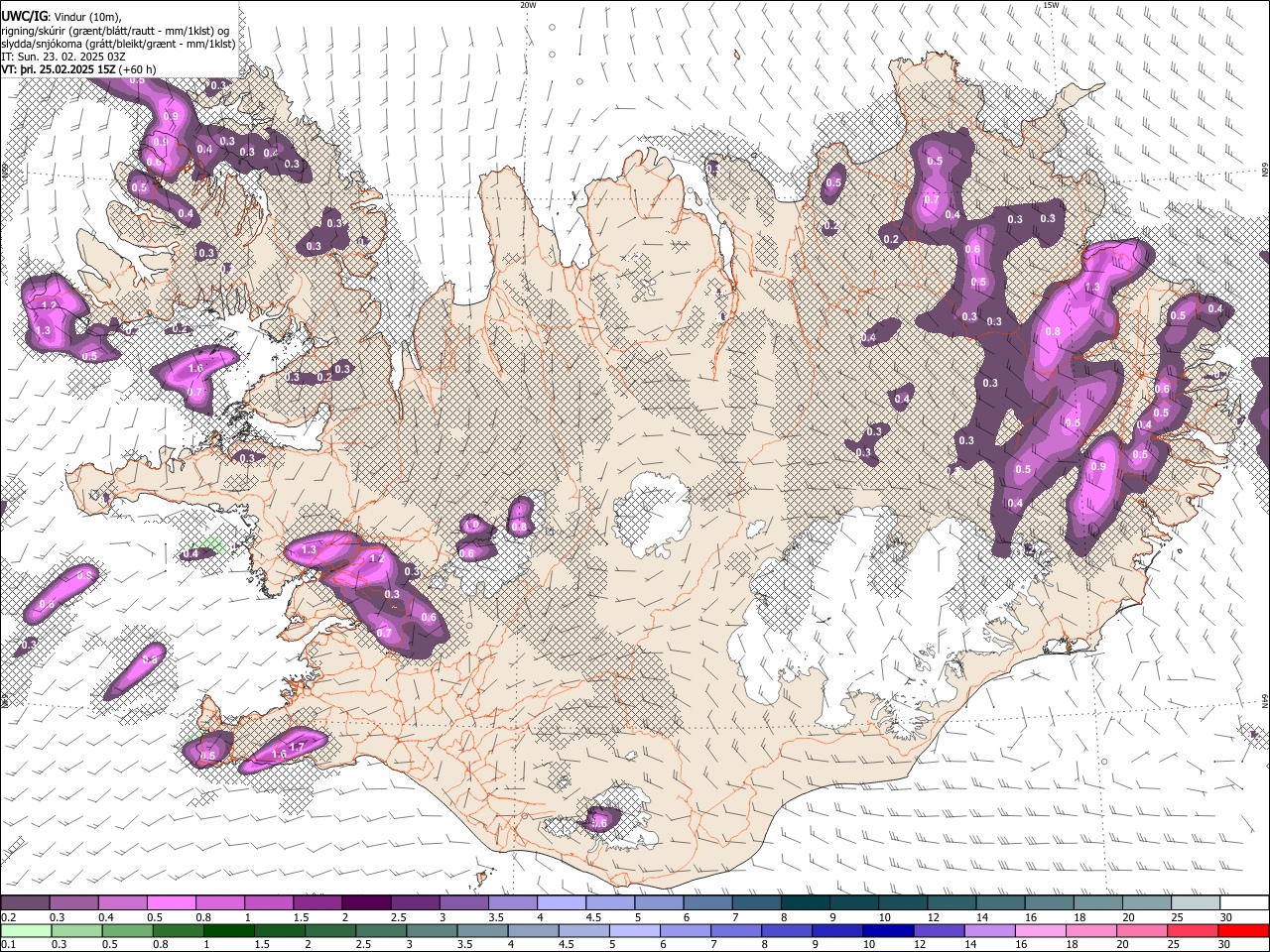
Task: Click the 'rigning/skúrir' legend description line
Action: point(113,31)
